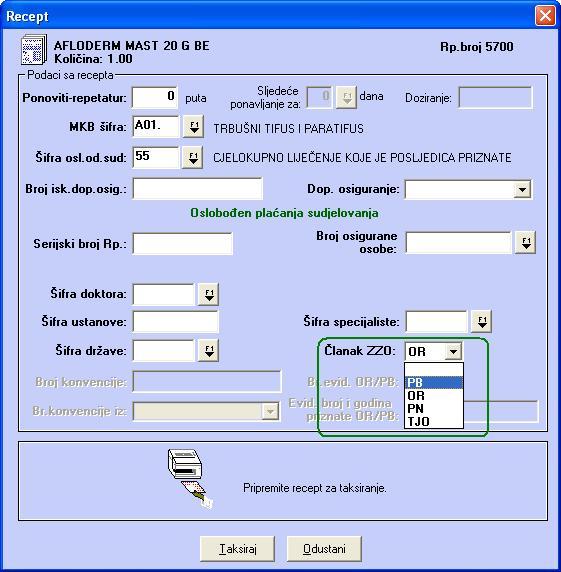Screen dimensions: 561x572
Task: Open the F1 lookup for Broj osigurane osobe
Action: point(526,243)
